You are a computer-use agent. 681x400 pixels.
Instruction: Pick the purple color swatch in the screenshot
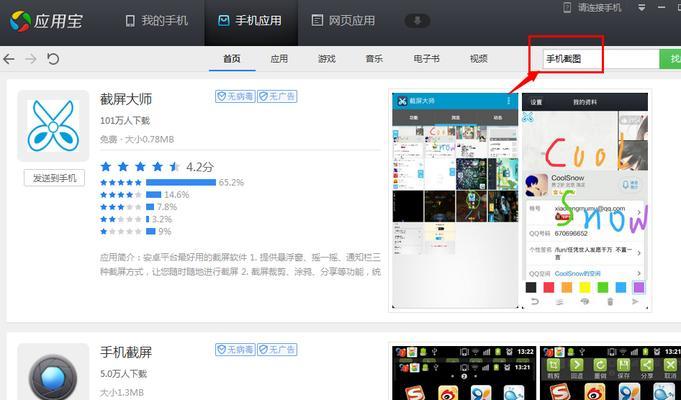pos(639,287)
